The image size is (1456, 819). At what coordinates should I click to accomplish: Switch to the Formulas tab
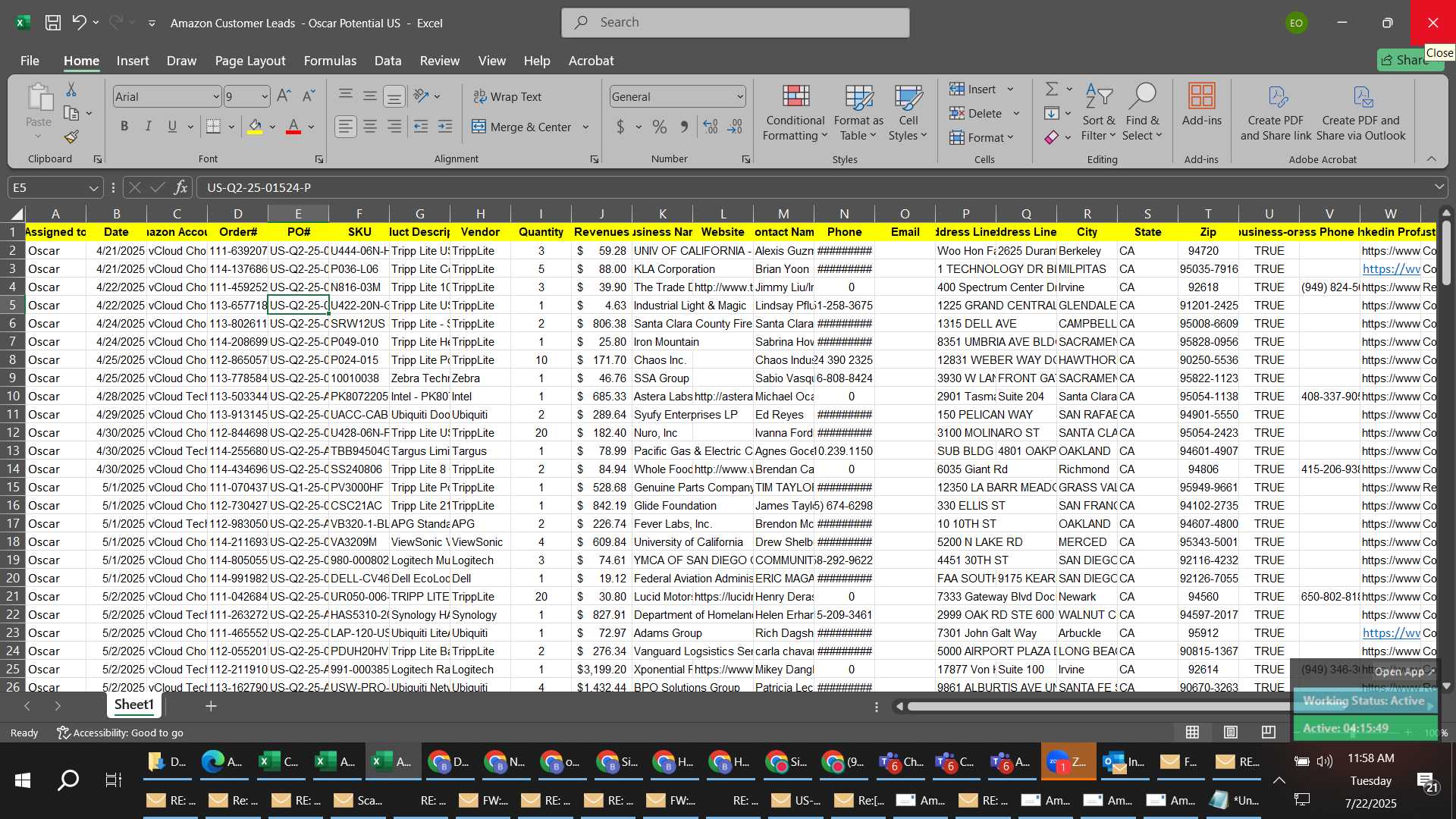point(330,61)
